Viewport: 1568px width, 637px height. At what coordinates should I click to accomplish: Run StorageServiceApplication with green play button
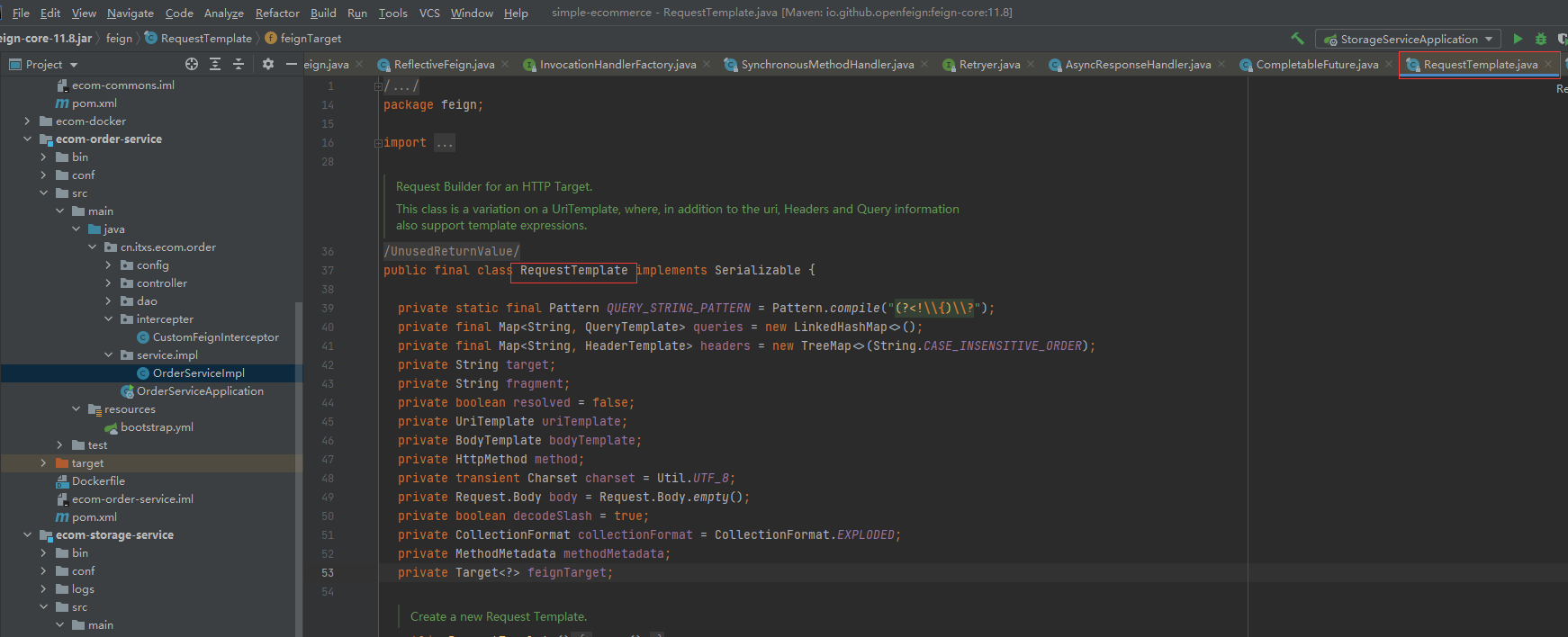[x=1518, y=39]
